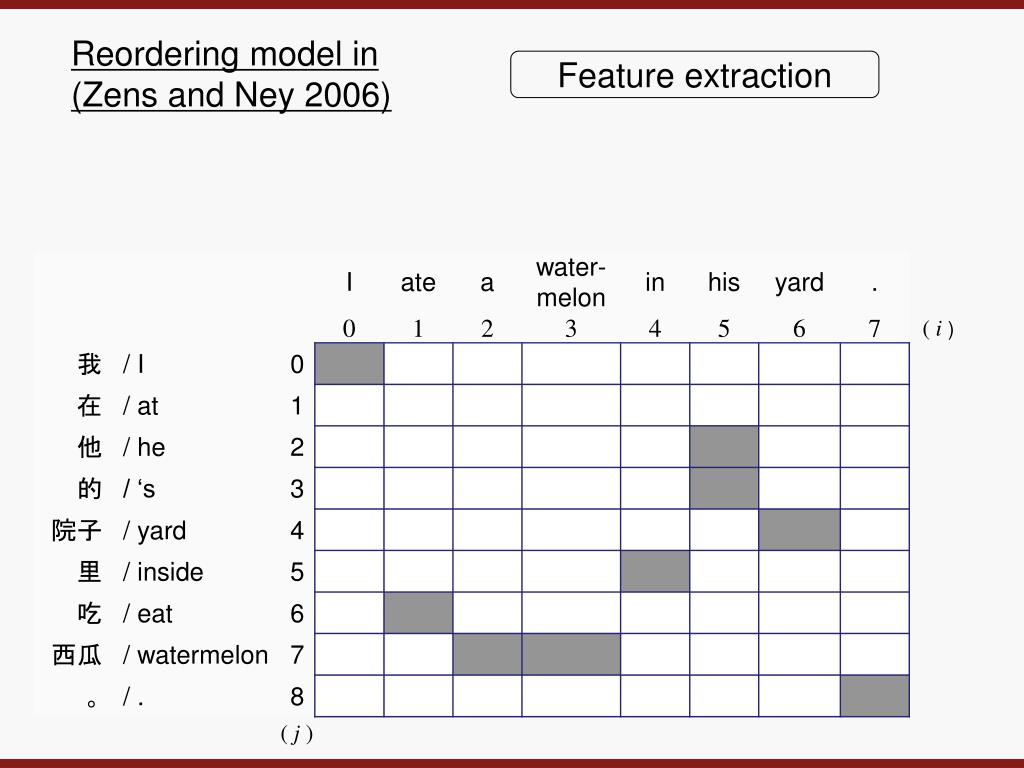1024x768 pixels.
Task: Click the yard column header word
Action: click(x=799, y=283)
